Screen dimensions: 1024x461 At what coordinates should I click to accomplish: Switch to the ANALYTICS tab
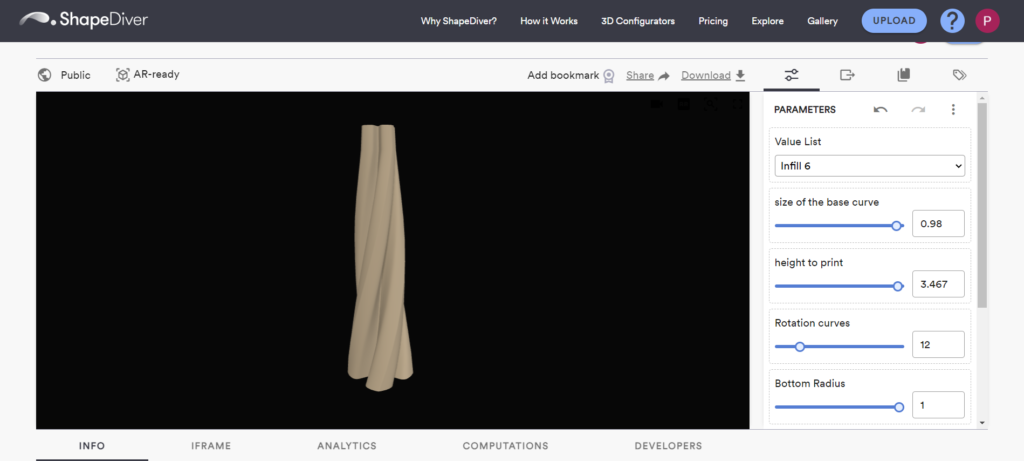[347, 446]
